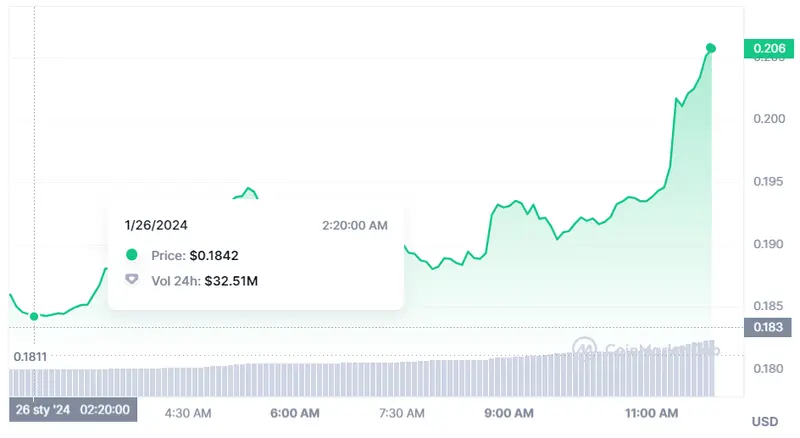Click the CoinMarketCap watermark logo
800x438 pixels.
pyautogui.click(x=585, y=348)
